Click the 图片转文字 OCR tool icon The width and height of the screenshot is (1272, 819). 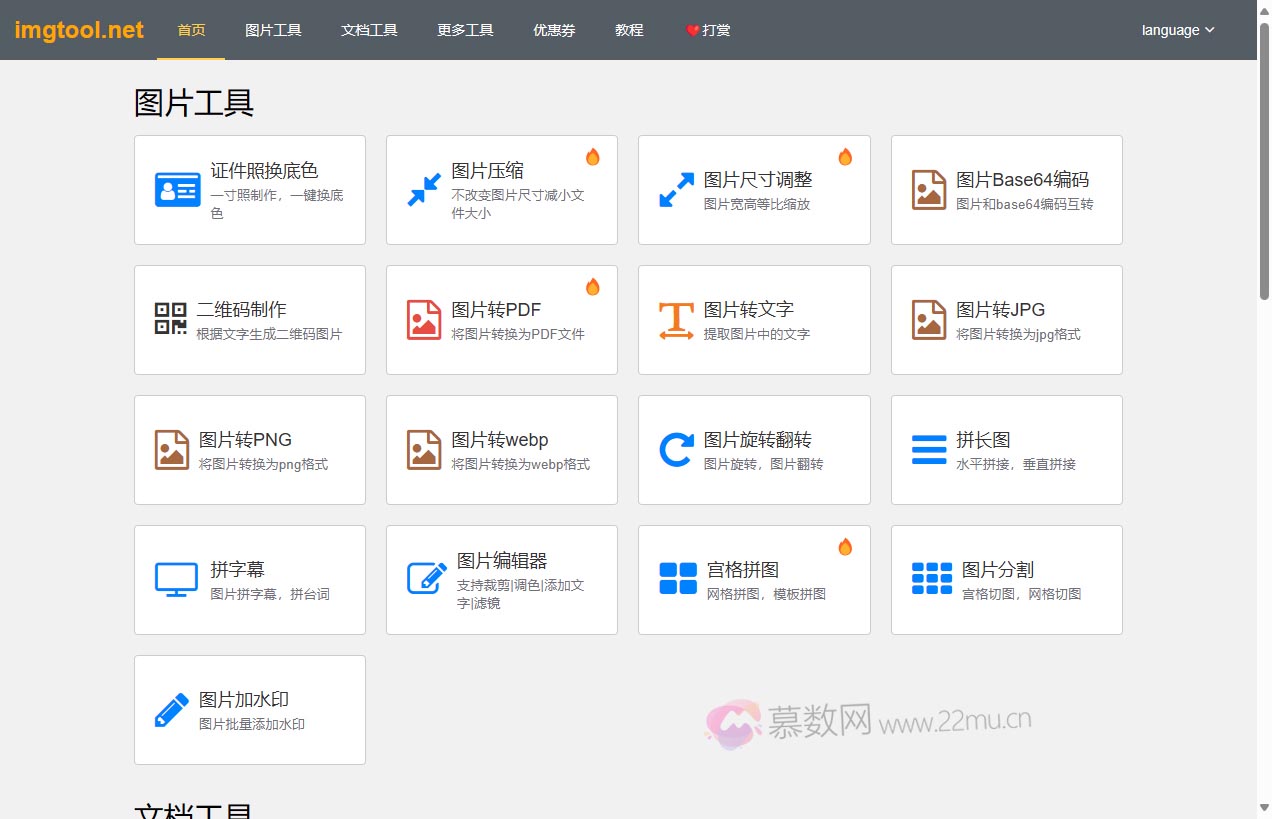677,319
